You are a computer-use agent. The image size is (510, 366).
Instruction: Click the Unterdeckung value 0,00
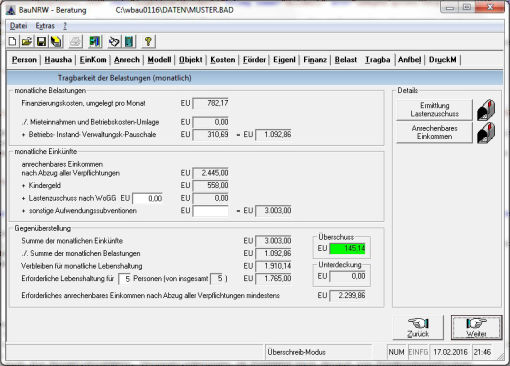pos(347,276)
